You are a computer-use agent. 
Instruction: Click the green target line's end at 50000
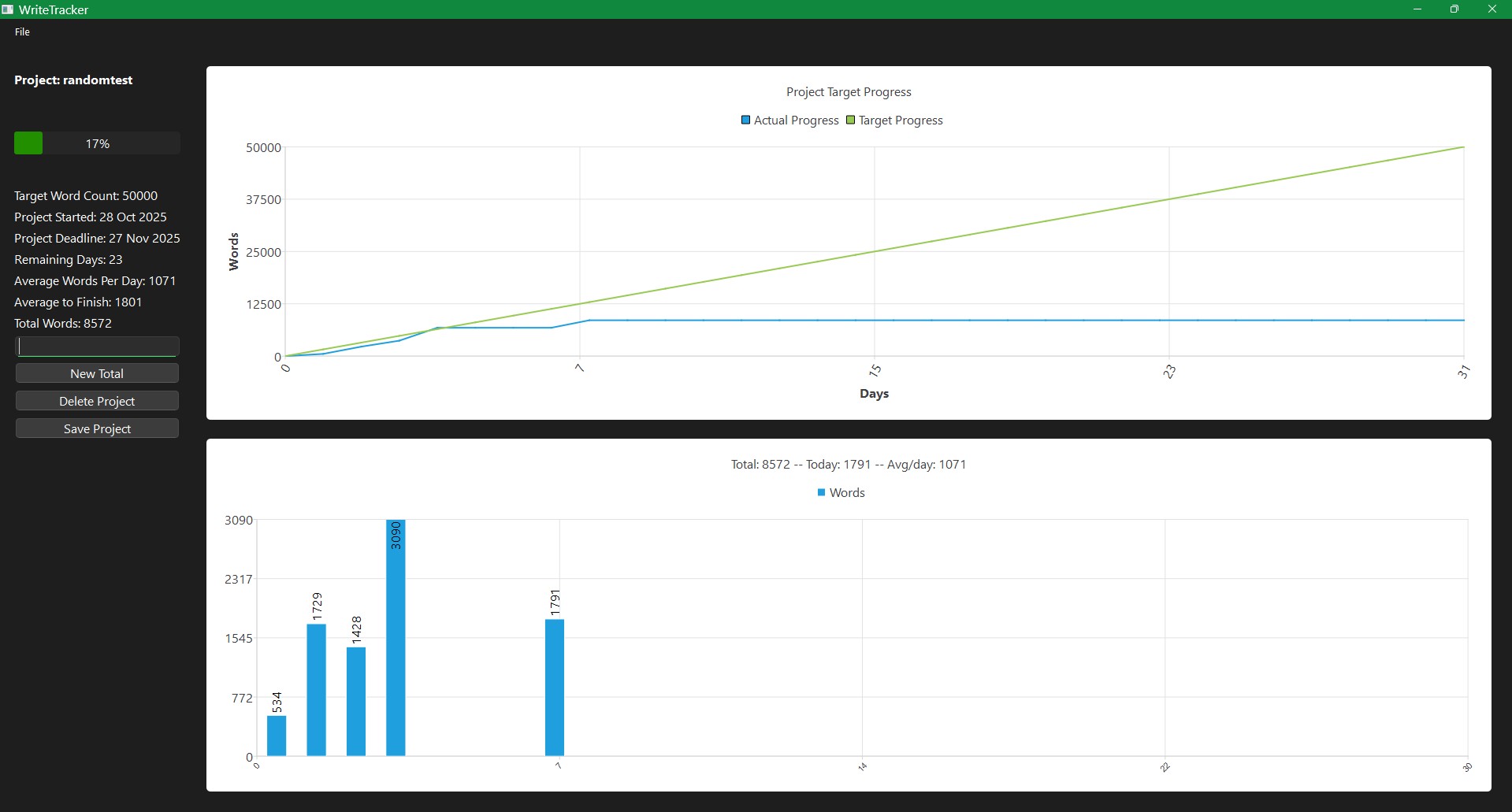pyautogui.click(x=1462, y=147)
